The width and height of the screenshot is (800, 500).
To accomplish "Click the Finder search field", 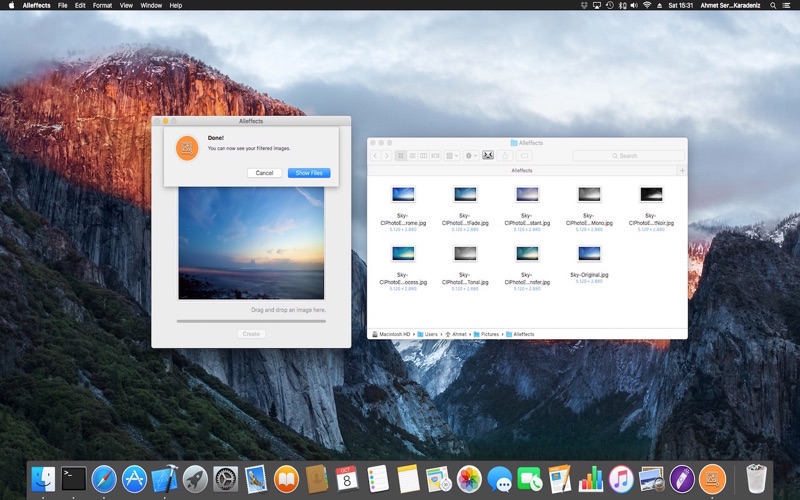I will [x=628, y=156].
